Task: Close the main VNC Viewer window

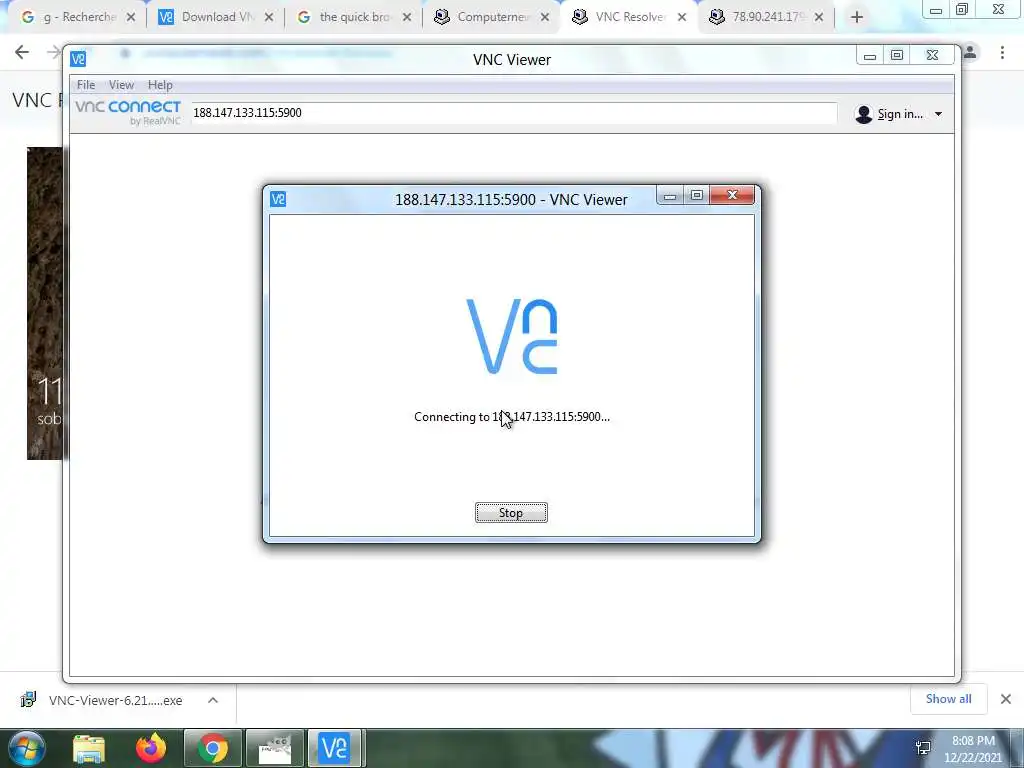Action: pos(933,56)
